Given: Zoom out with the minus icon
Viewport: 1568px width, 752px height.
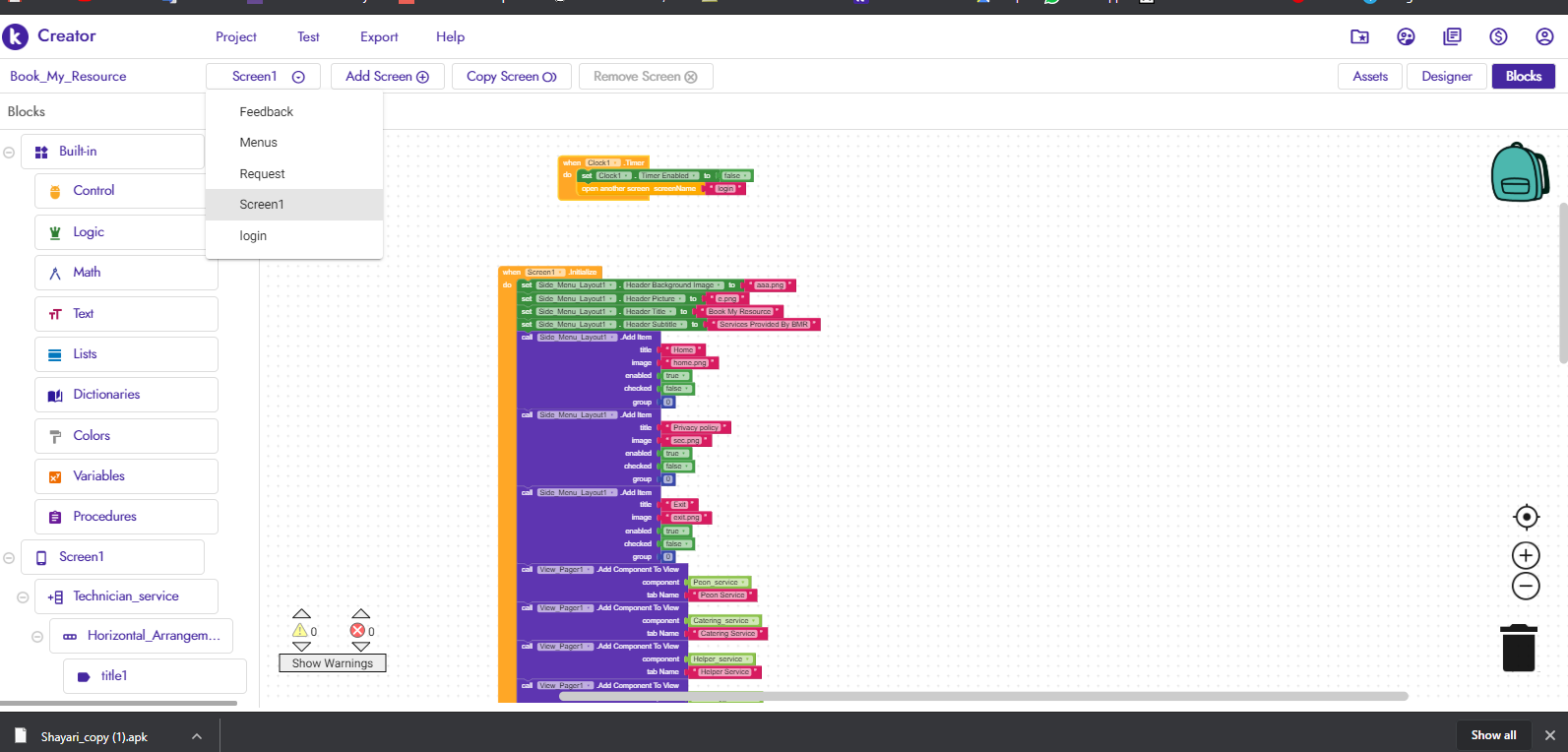Looking at the screenshot, I should (1526, 587).
